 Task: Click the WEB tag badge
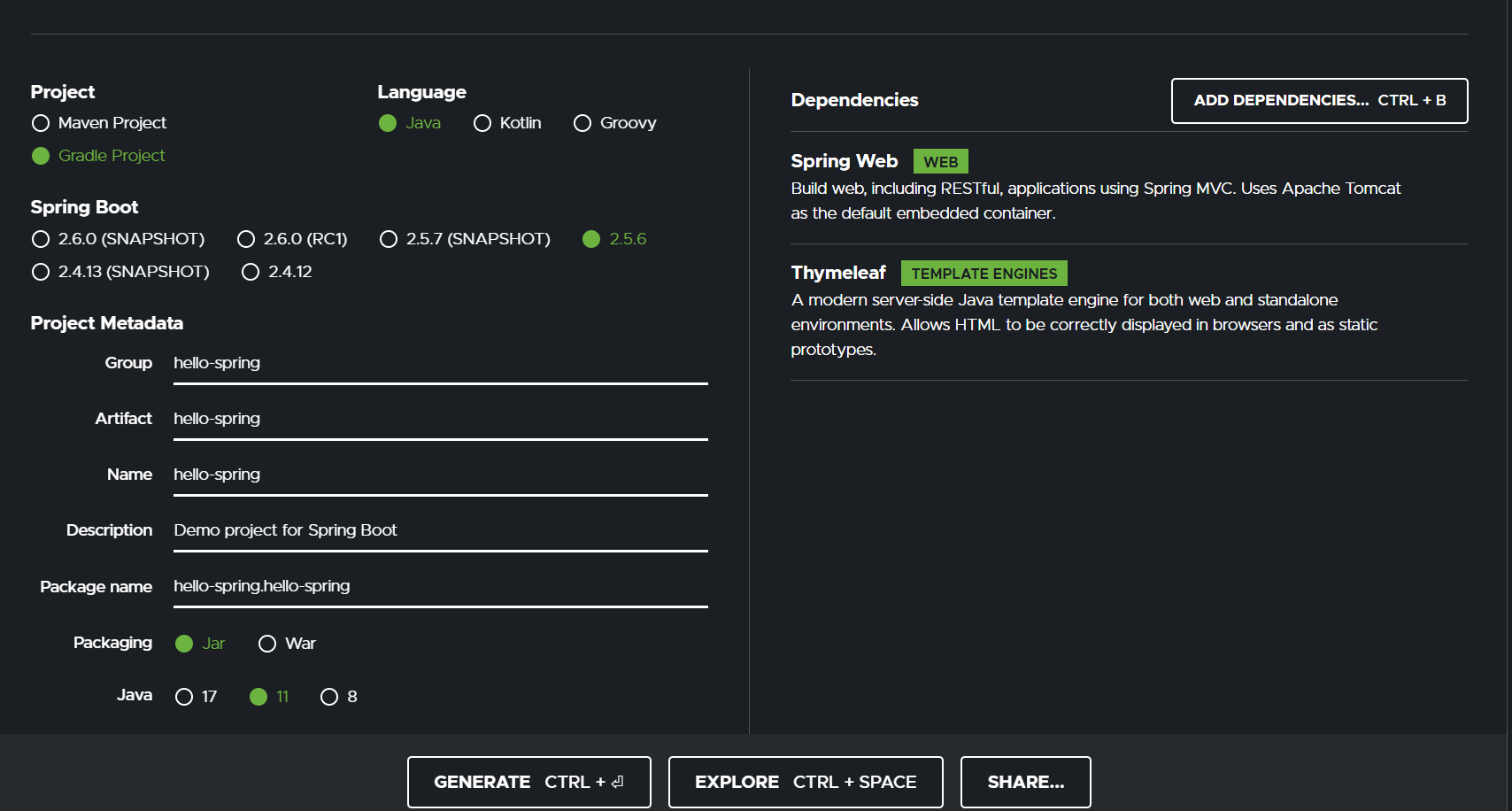click(x=940, y=162)
